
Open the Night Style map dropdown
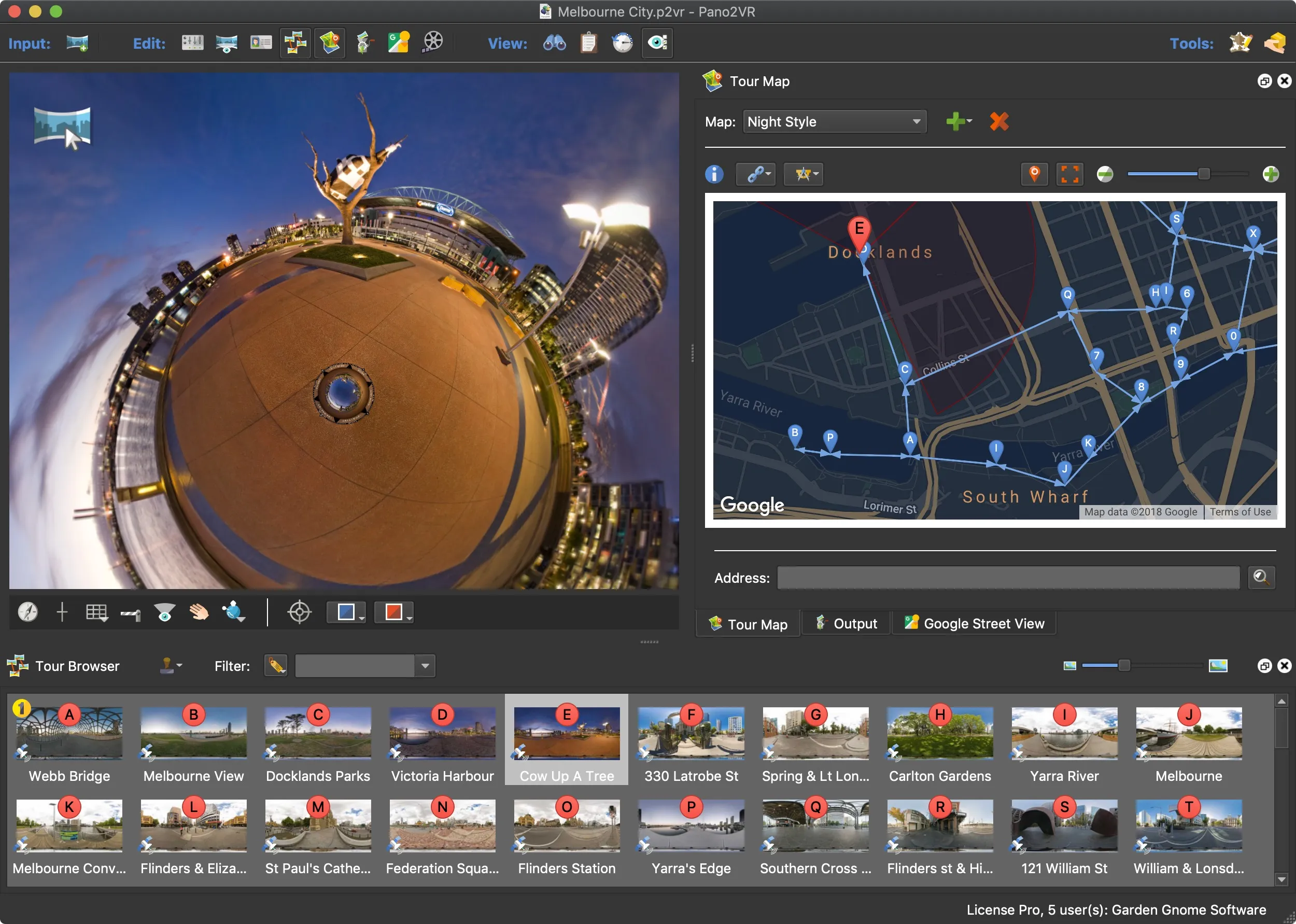click(x=834, y=122)
